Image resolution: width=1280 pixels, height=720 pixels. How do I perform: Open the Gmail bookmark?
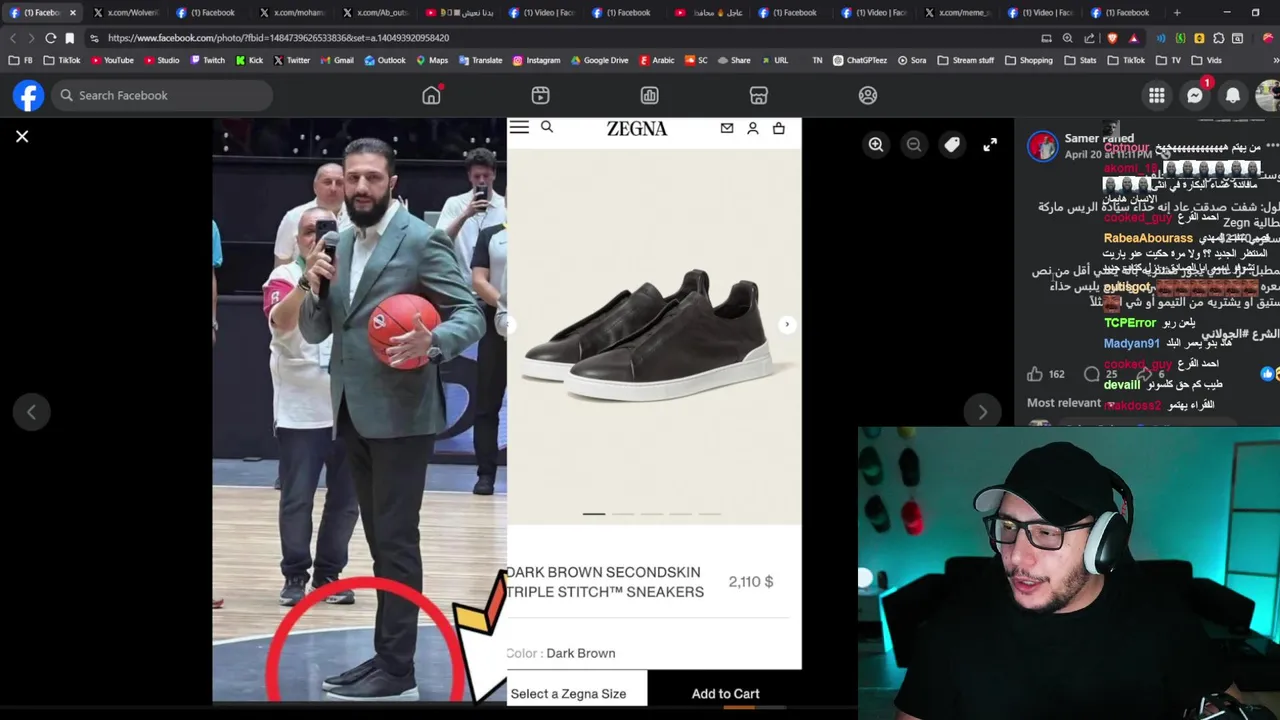[337, 60]
